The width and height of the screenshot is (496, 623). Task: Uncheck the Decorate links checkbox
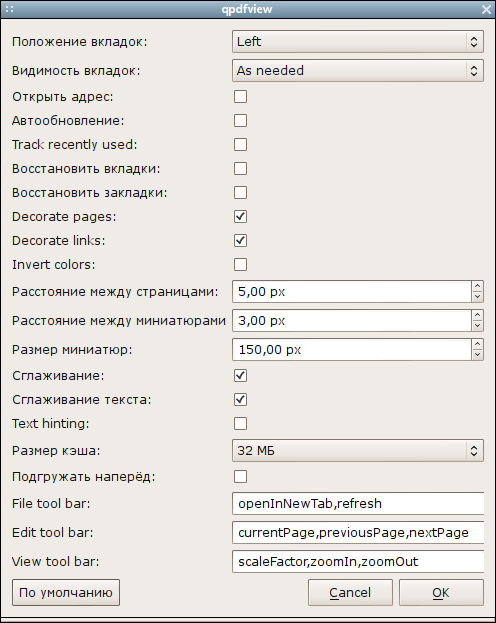(240, 240)
